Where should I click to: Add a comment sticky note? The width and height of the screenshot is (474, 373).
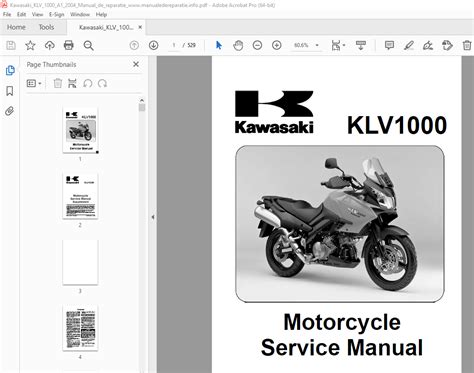[389, 45]
